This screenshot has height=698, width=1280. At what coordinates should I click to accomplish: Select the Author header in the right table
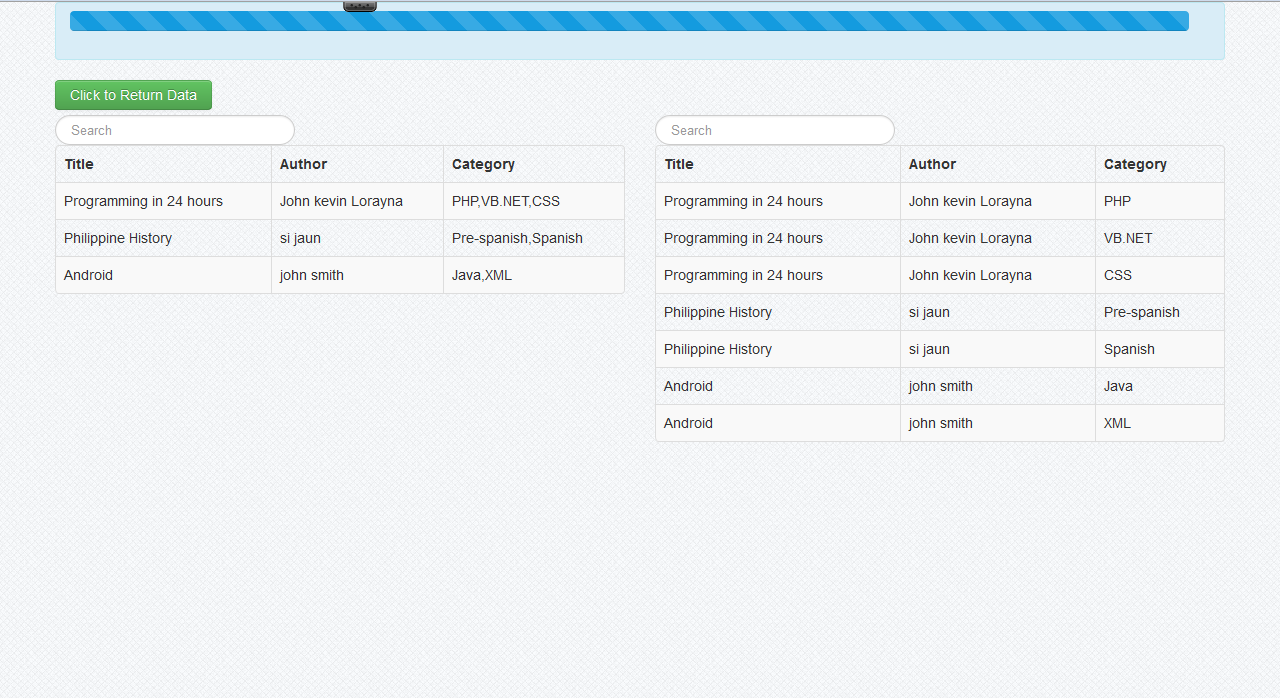932,164
